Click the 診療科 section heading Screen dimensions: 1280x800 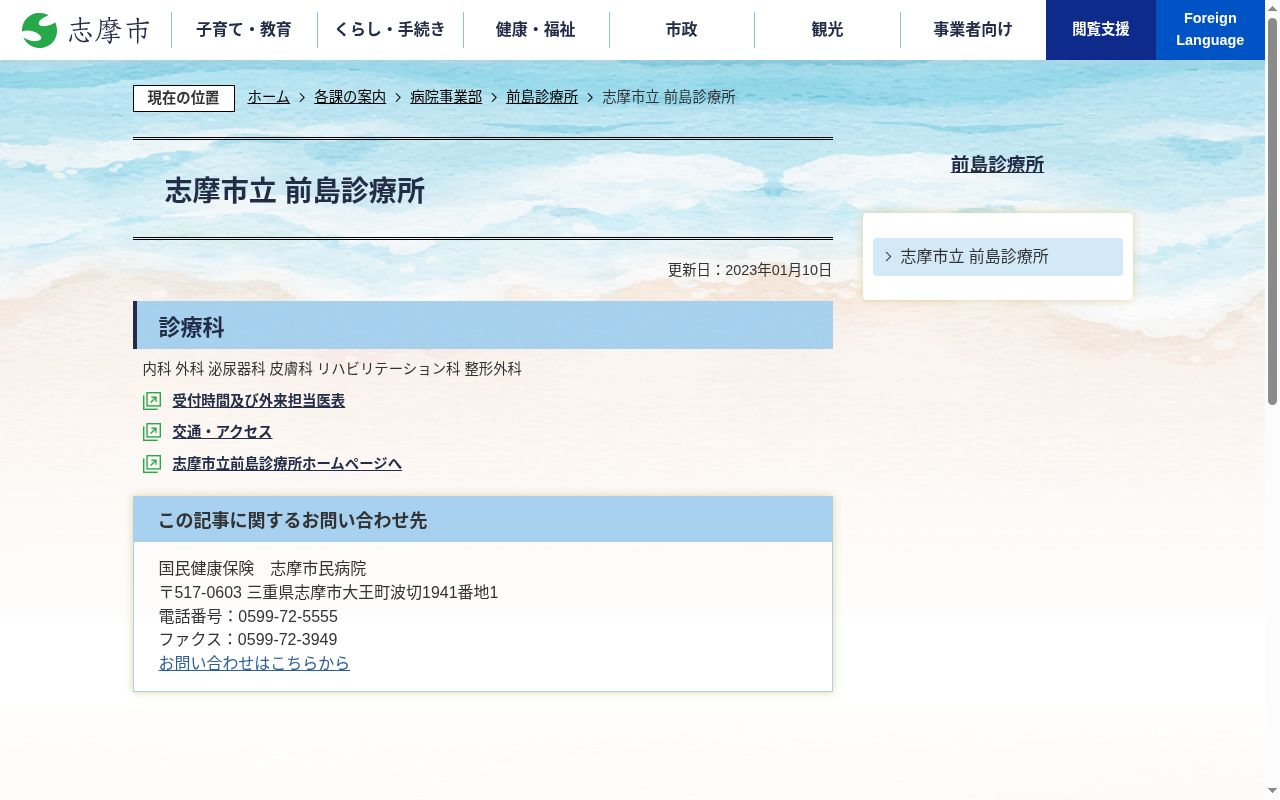[483, 325]
